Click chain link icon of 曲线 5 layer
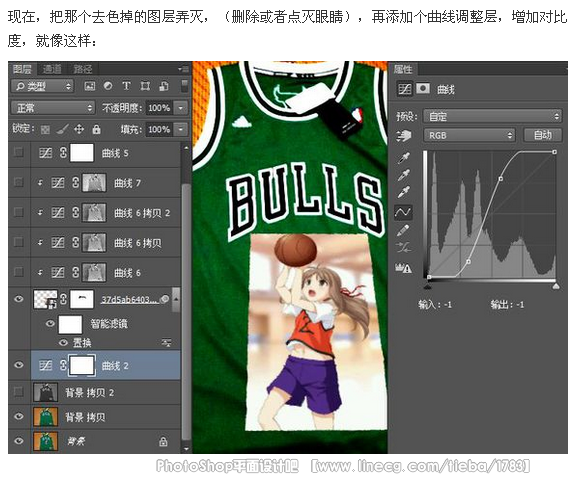580x483 pixels. coord(63,153)
